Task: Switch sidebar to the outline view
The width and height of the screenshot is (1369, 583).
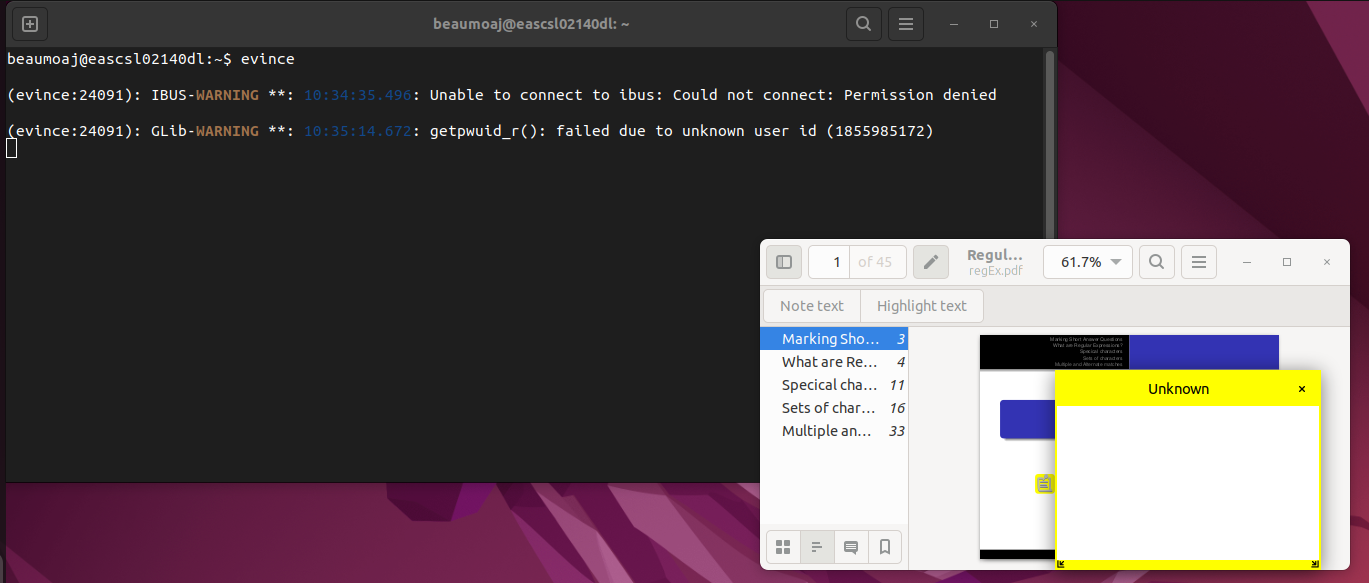Action: tap(817, 547)
